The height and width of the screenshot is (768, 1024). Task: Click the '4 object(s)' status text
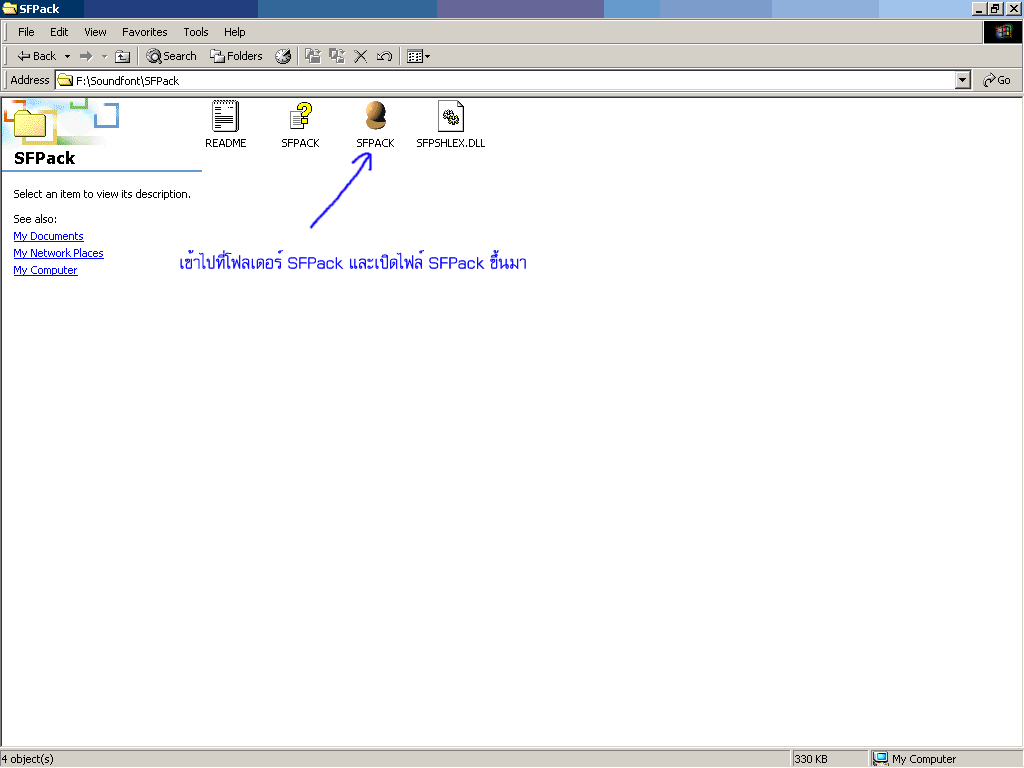[27, 759]
